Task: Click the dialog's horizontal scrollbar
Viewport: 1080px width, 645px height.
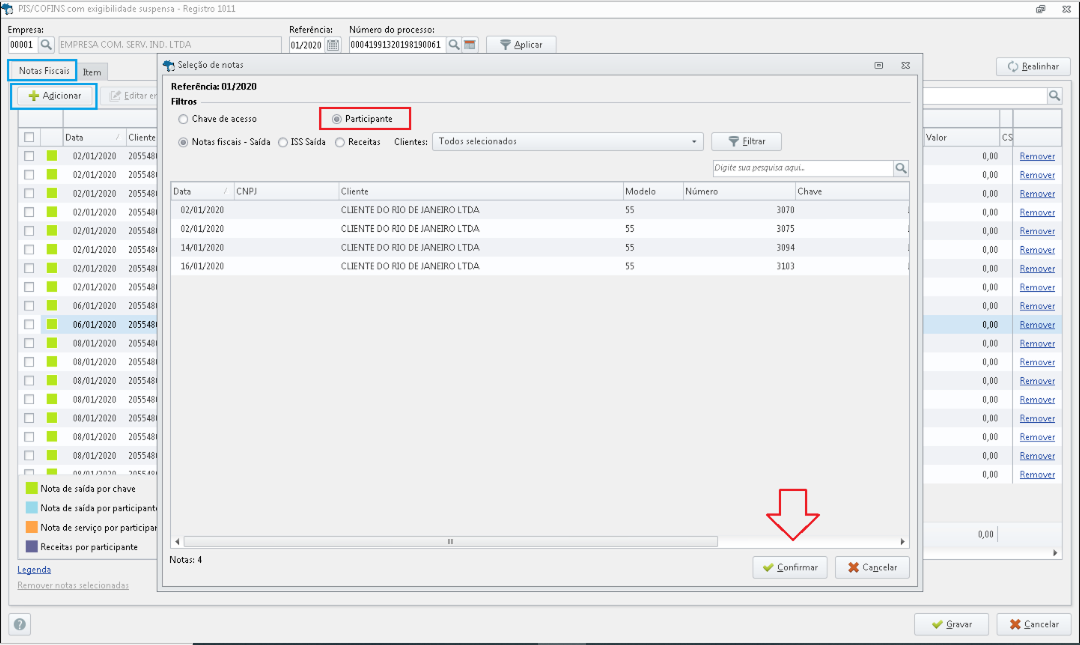Action: (x=450, y=541)
